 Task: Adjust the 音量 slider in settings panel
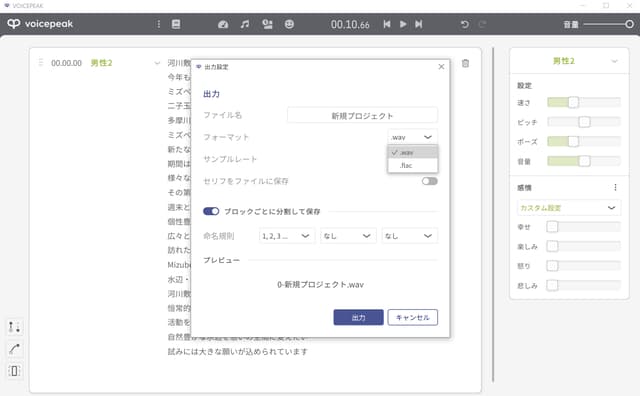click(584, 161)
